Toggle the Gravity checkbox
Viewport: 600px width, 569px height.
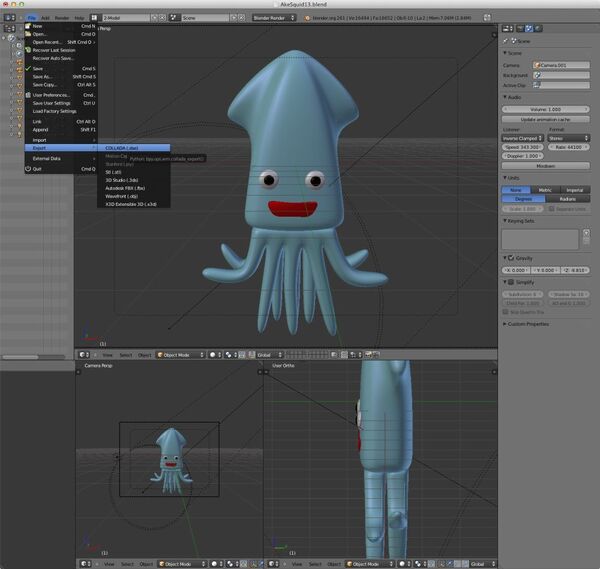[x=512, y=258]
